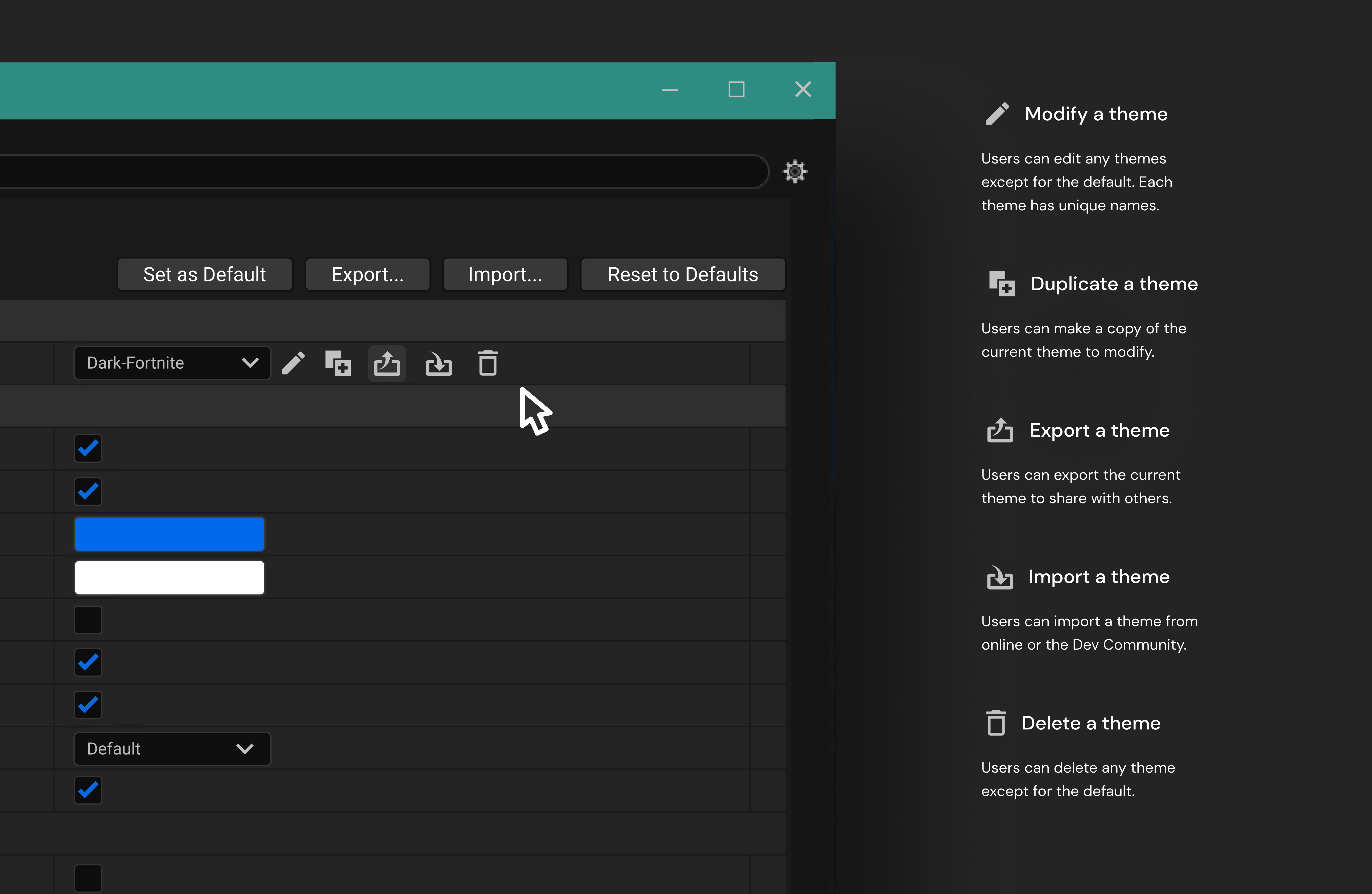Open the white color swatch
Viewport: 1372px width, 894px height.
pyautogui.click(x=170, y=577)
